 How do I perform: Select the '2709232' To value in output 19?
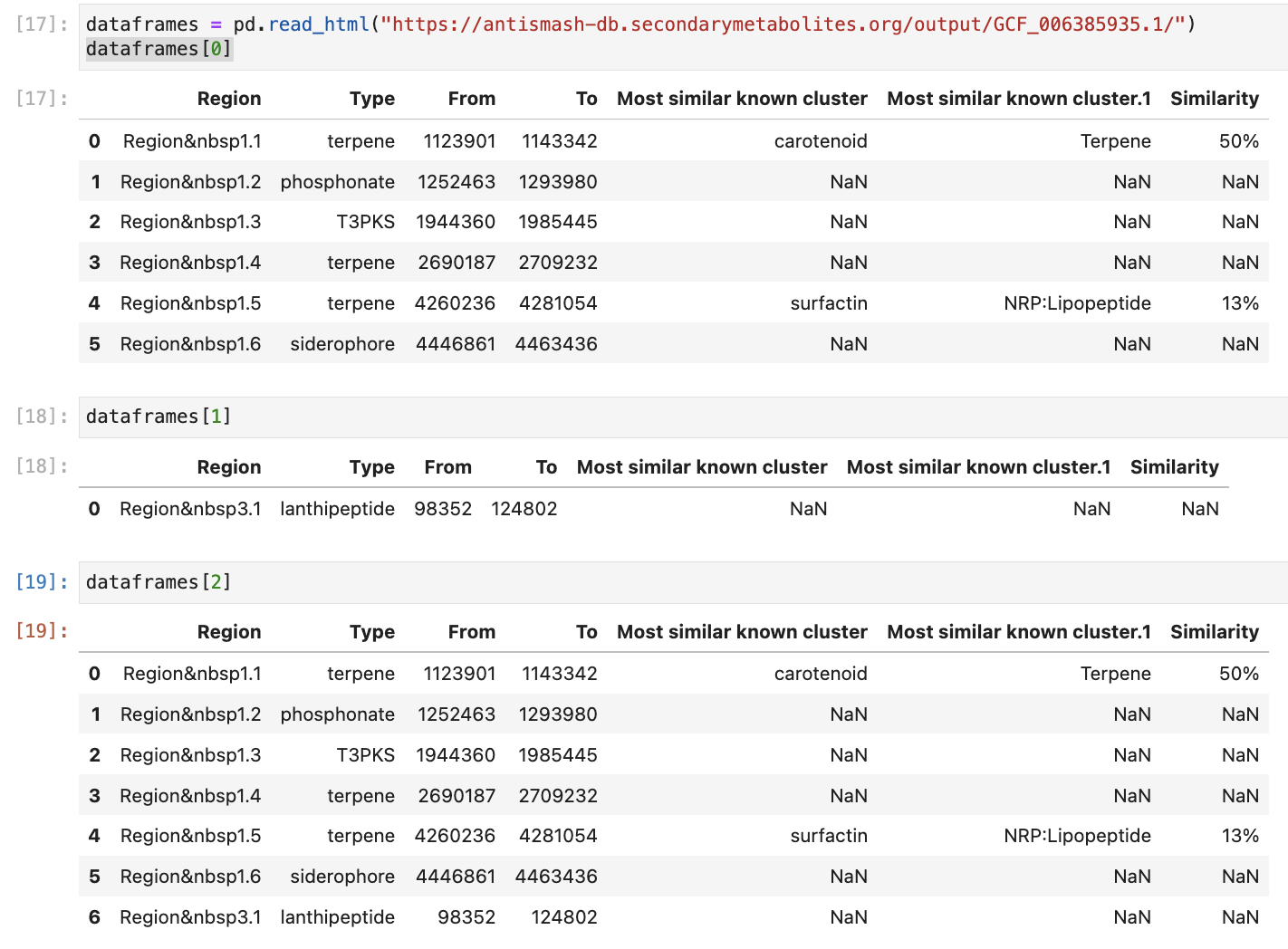[558, 796]
